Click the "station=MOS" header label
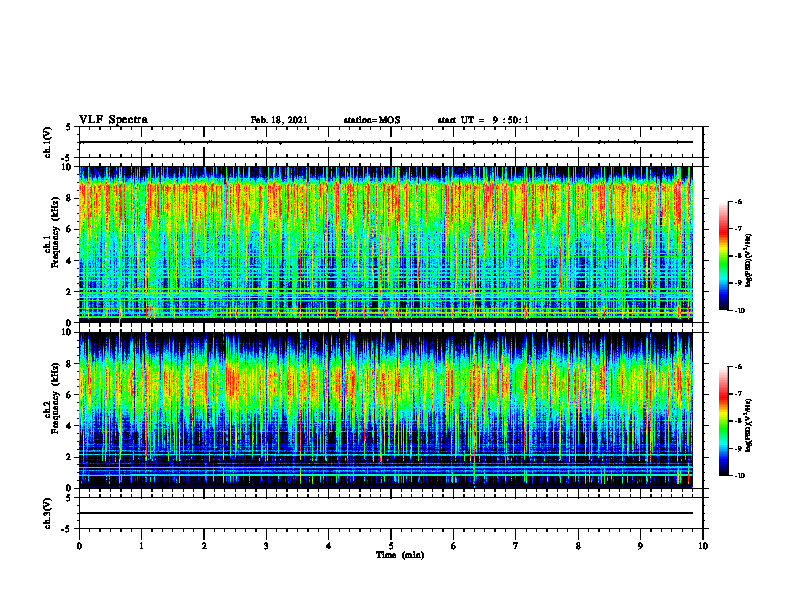 pos(372,120)
